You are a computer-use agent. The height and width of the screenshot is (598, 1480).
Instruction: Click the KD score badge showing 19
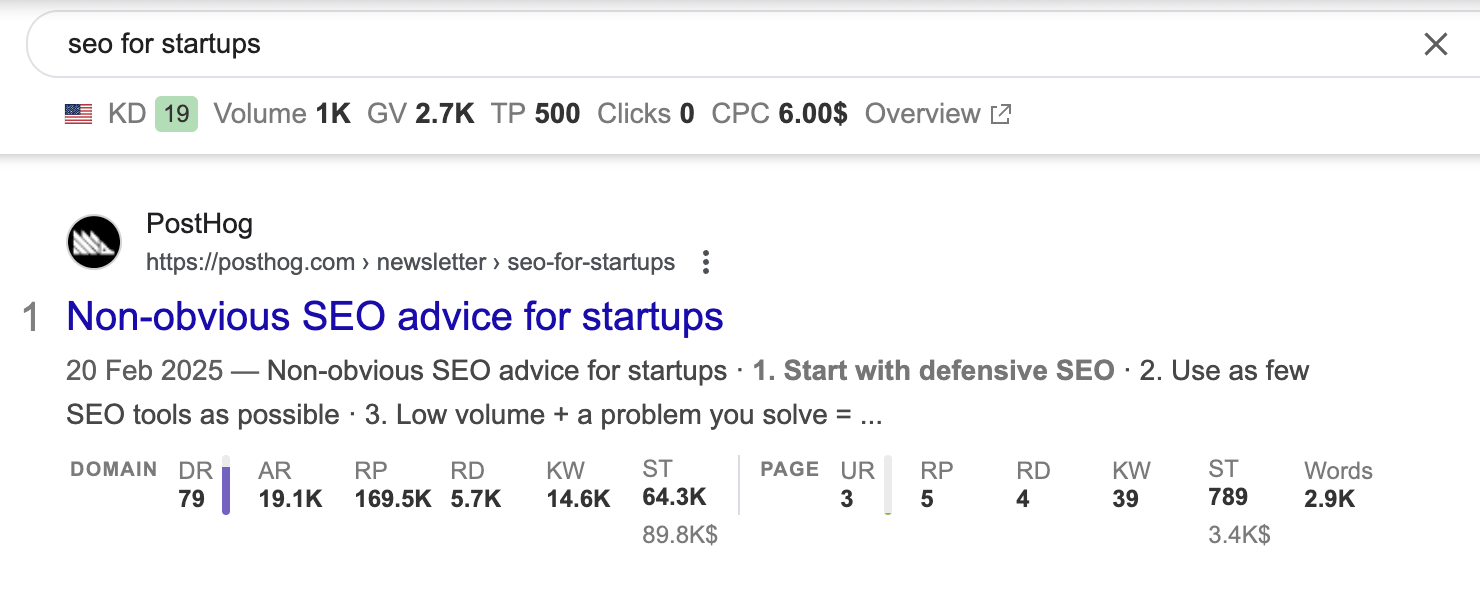[175, 113]
